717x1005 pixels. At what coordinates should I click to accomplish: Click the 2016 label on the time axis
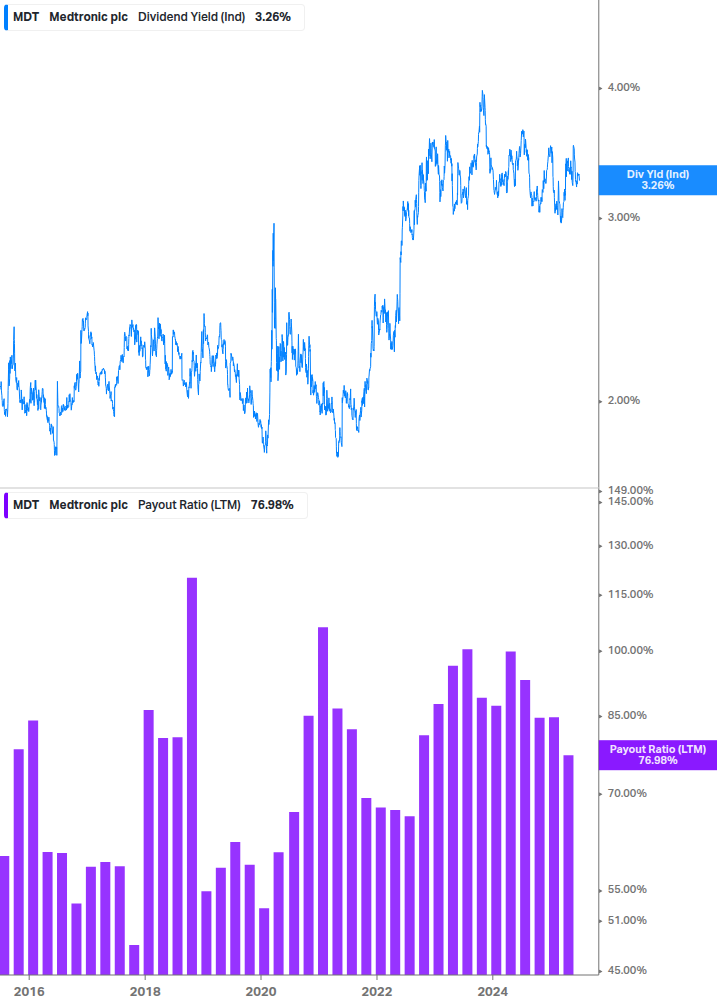point(29,992)
